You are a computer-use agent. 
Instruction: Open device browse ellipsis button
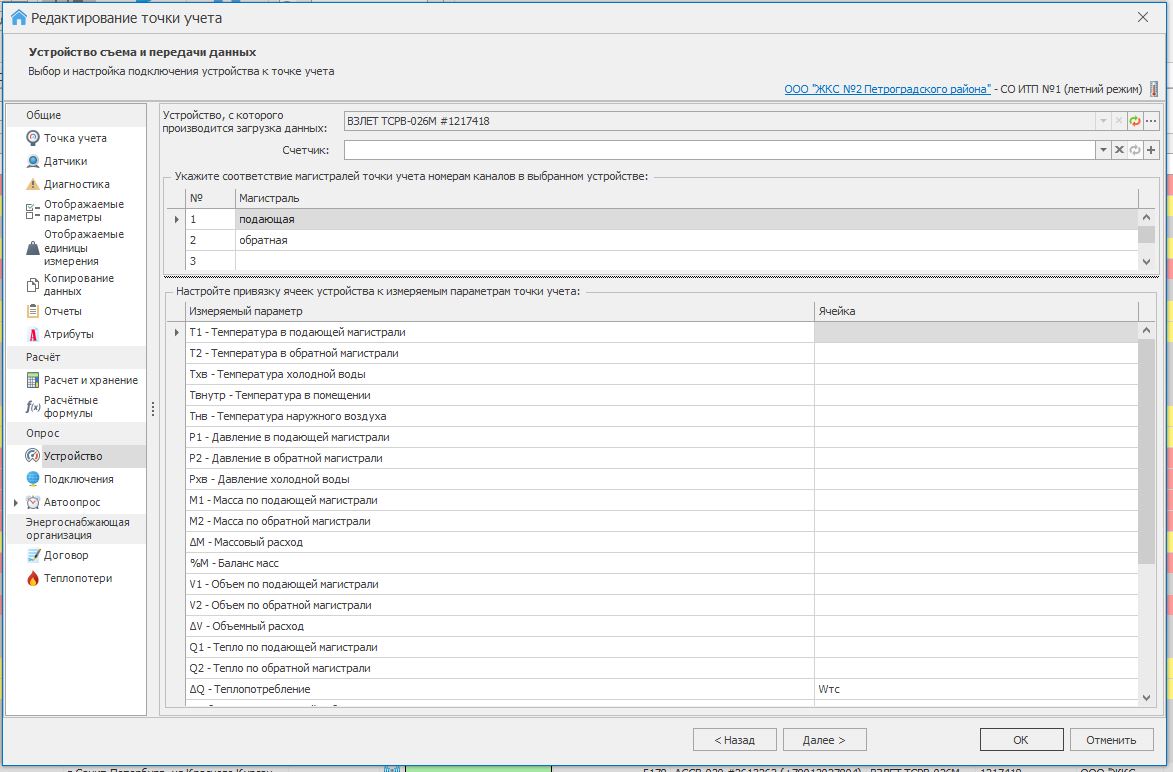click(x=1151, y=121)
